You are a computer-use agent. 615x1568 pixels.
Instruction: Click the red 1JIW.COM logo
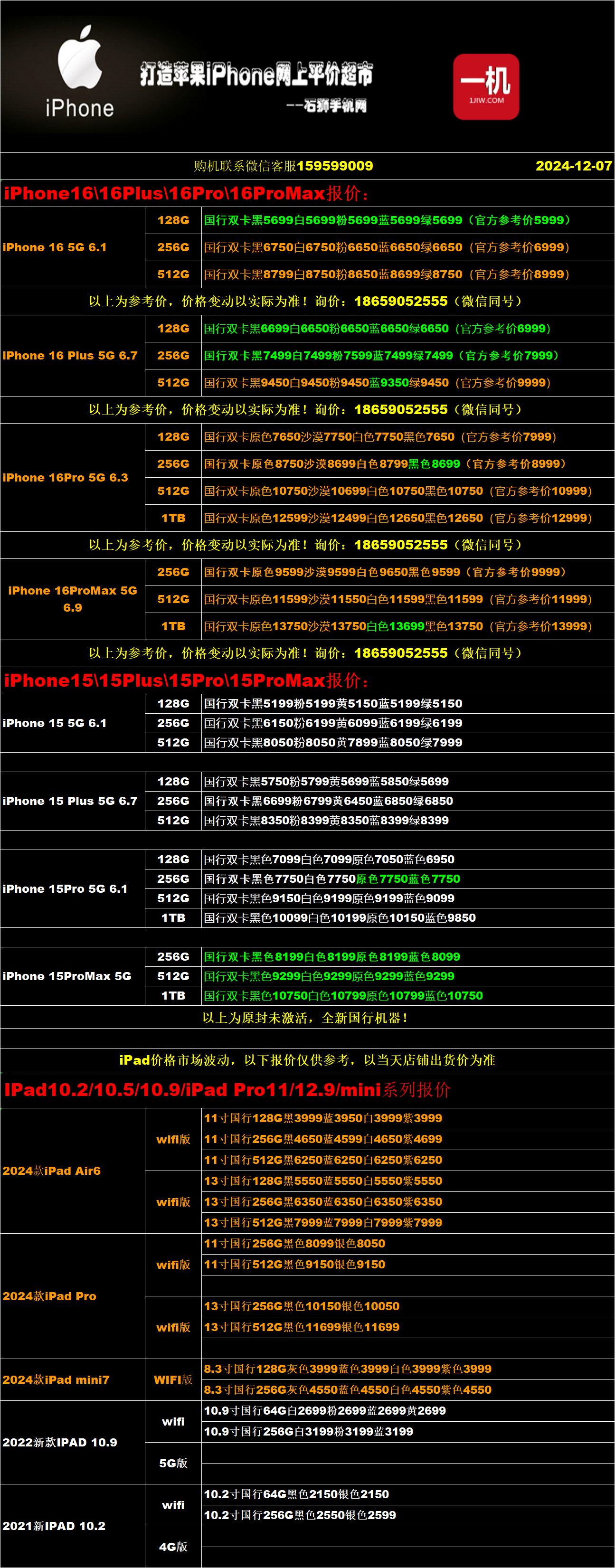(x=486, y=86)
